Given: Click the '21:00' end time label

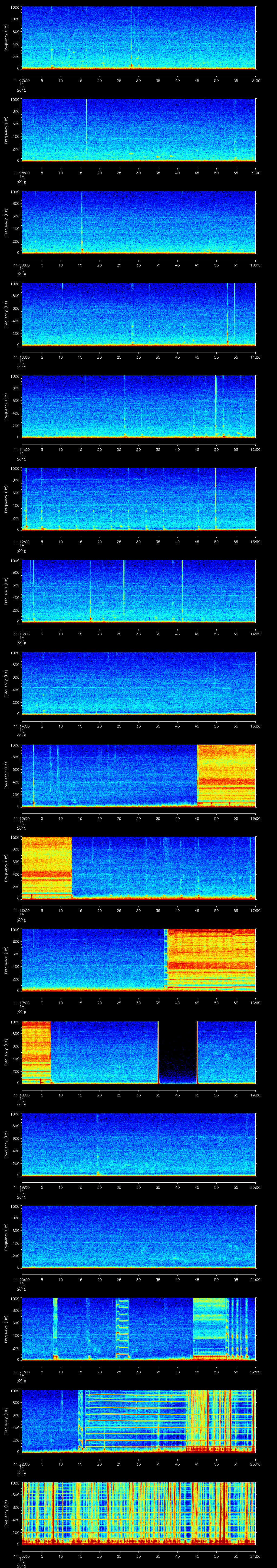Looking at the screenshot, I should click(256, 1279).
